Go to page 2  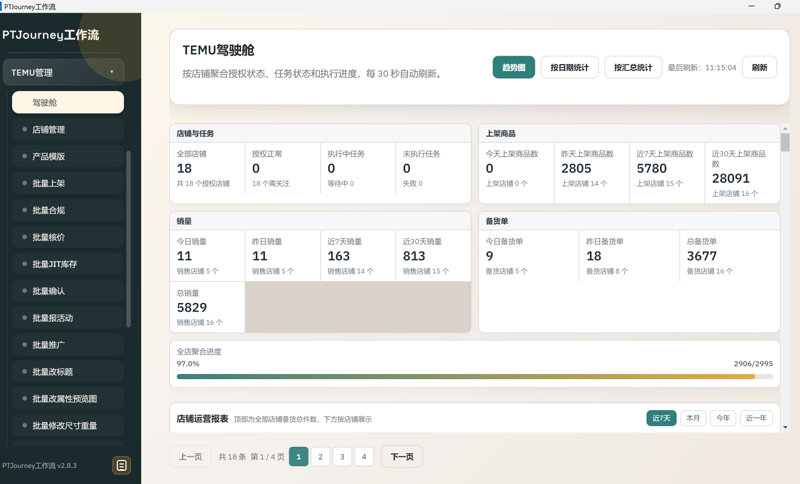click(x=320, y=456)
